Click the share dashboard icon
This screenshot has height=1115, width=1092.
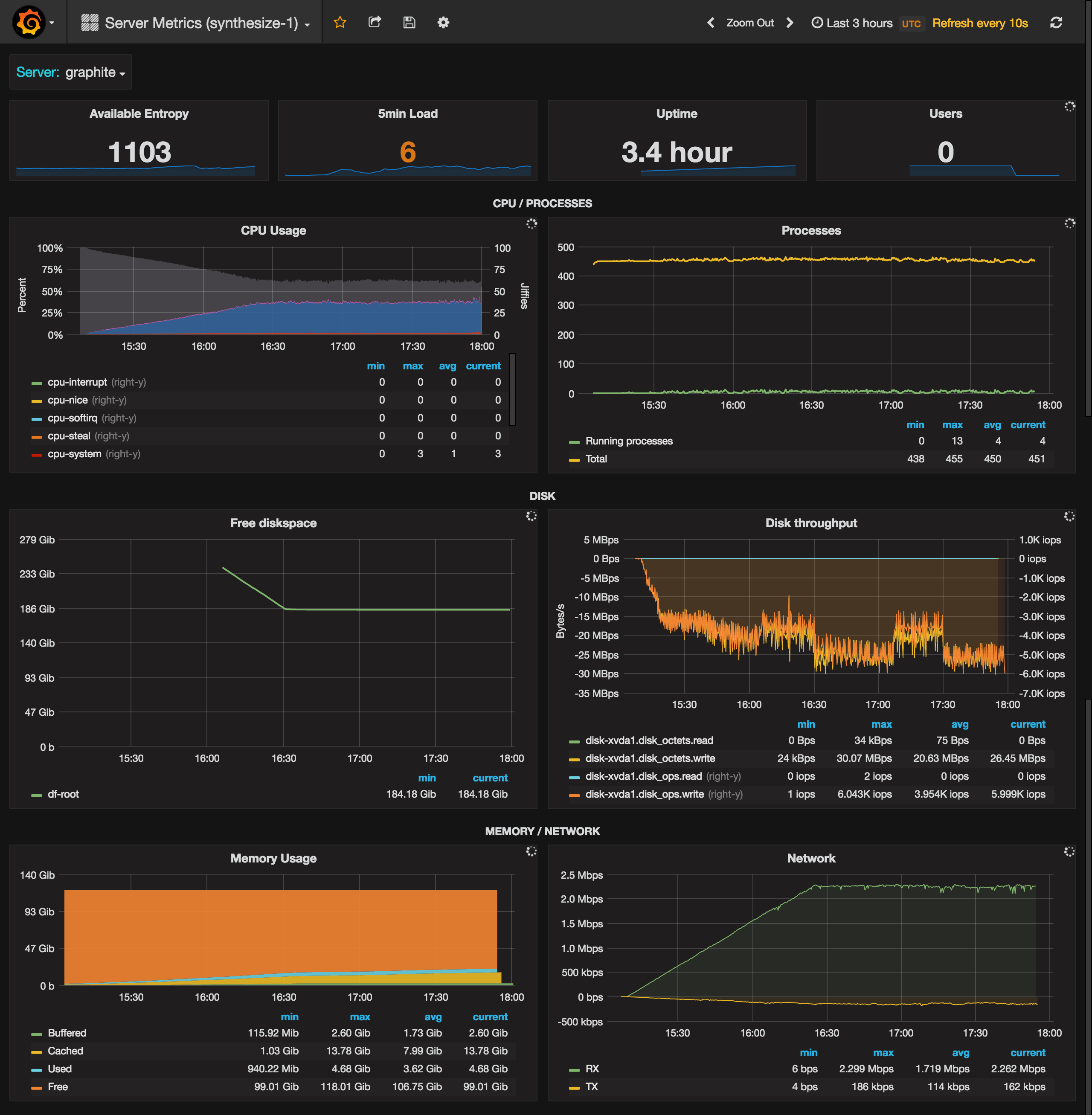tap(375, 23)
